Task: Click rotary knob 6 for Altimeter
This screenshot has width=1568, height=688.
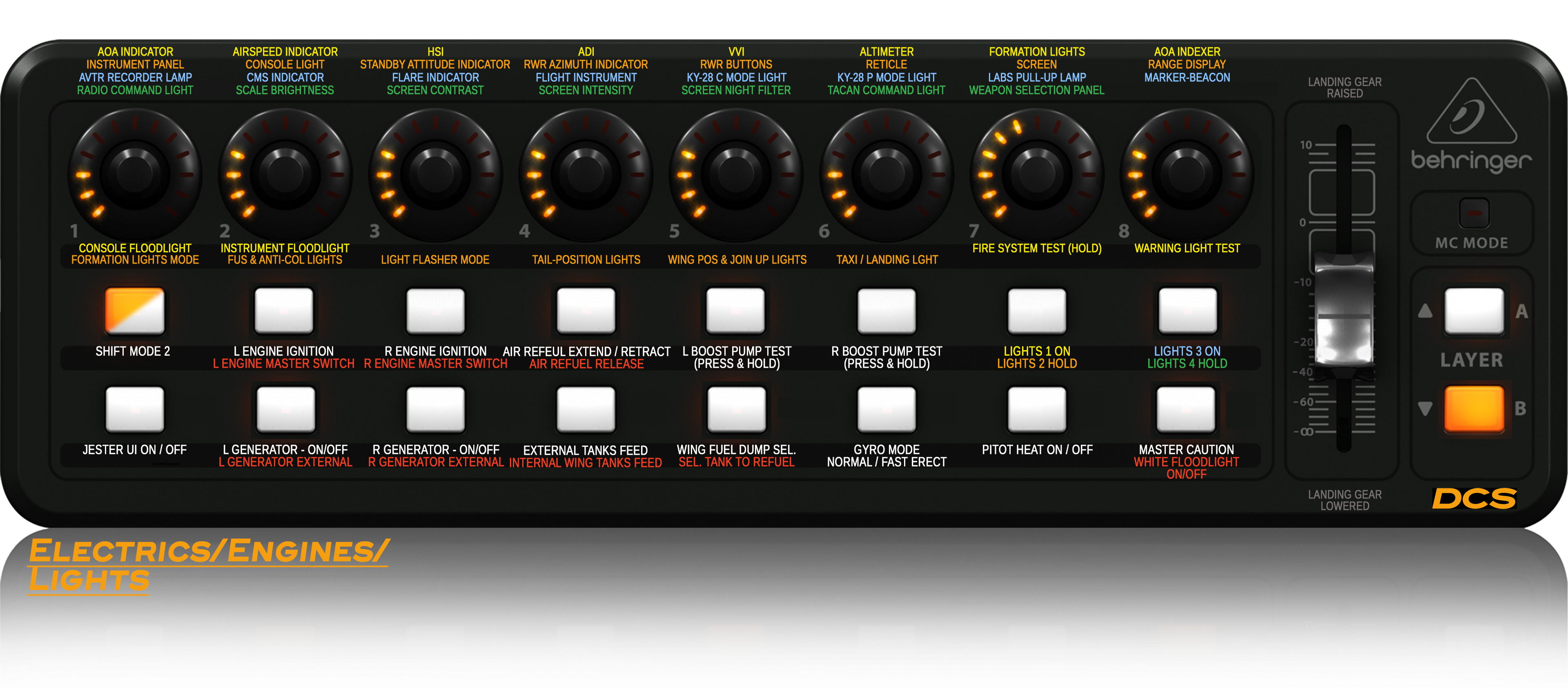Action: (x=886, y=174)
